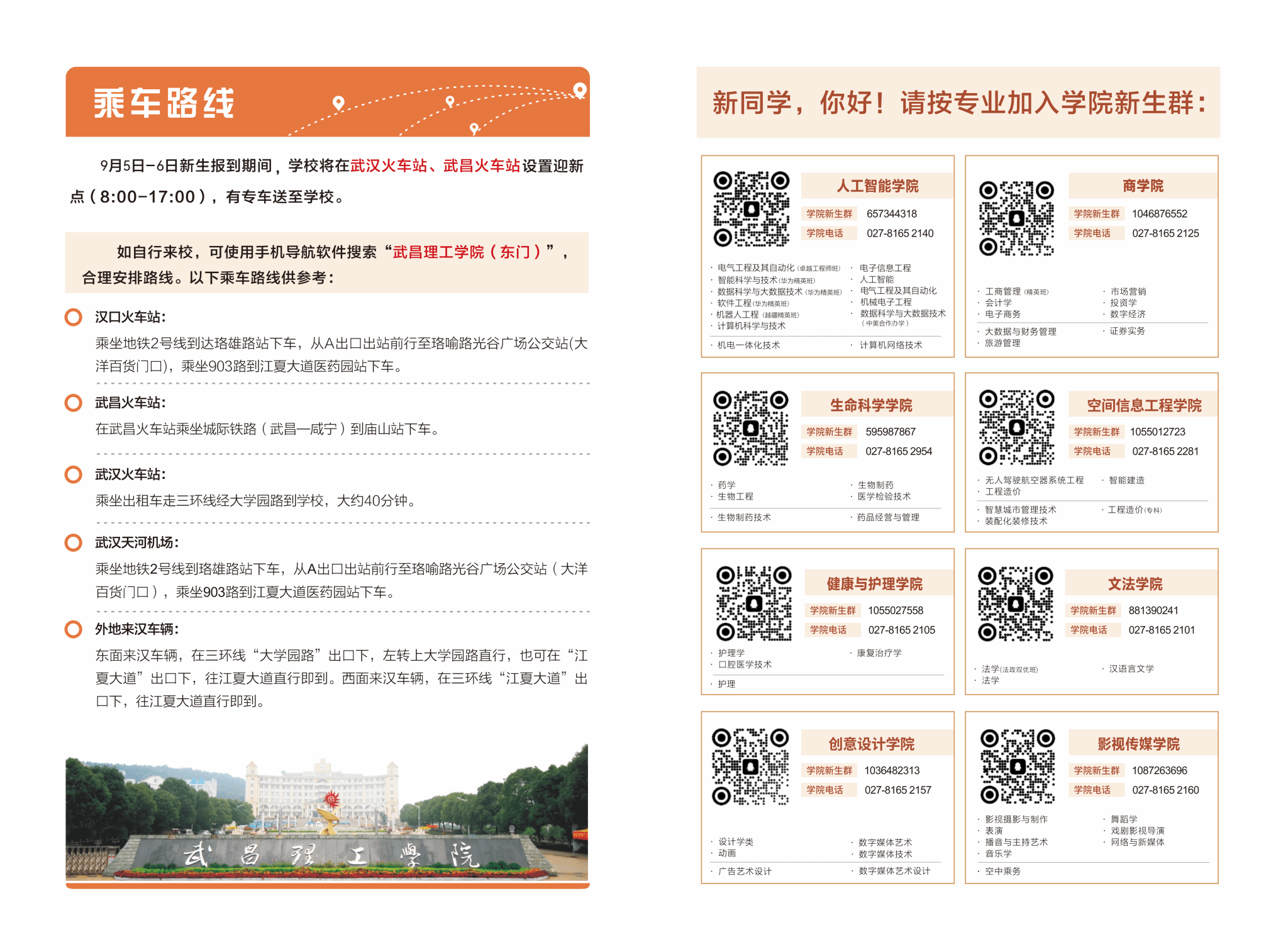The height and width of the screenshot is (947, 1288).
Task: Click the 武昌火车站: route heading
Action: 130,403
